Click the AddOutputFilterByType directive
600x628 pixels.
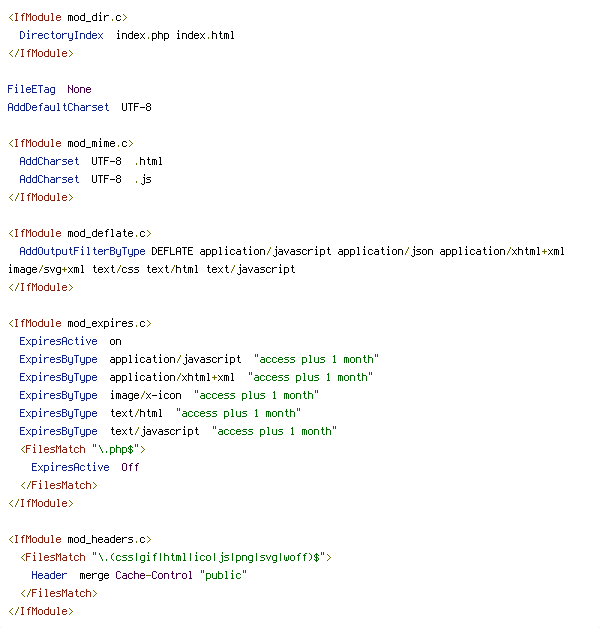(82, 251)
